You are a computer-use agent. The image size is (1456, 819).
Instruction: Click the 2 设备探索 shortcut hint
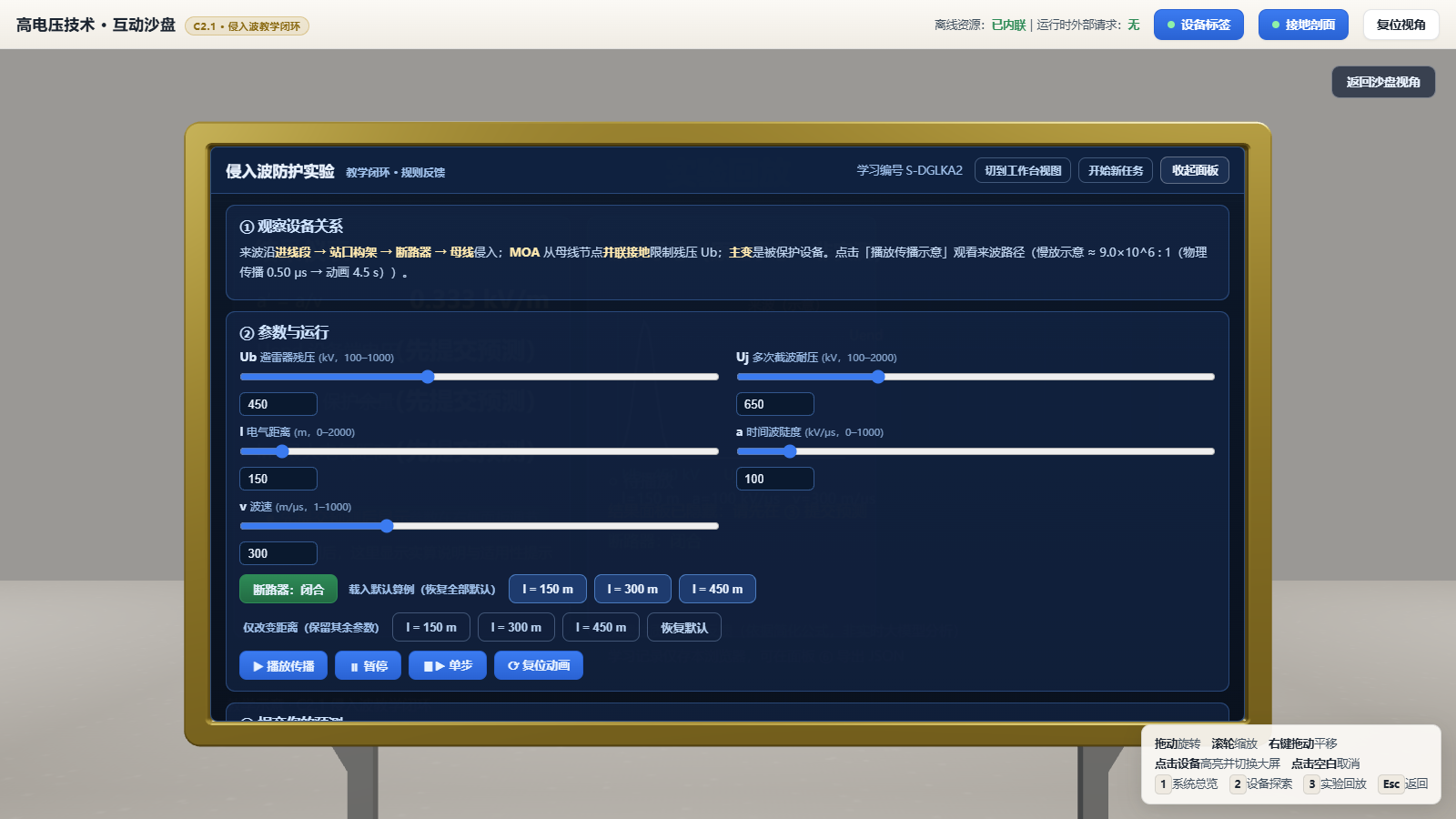point(1261,784)
